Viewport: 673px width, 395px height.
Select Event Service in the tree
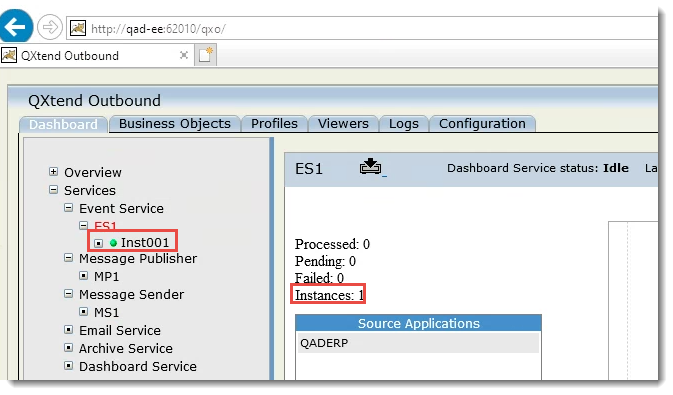(121, 208)
